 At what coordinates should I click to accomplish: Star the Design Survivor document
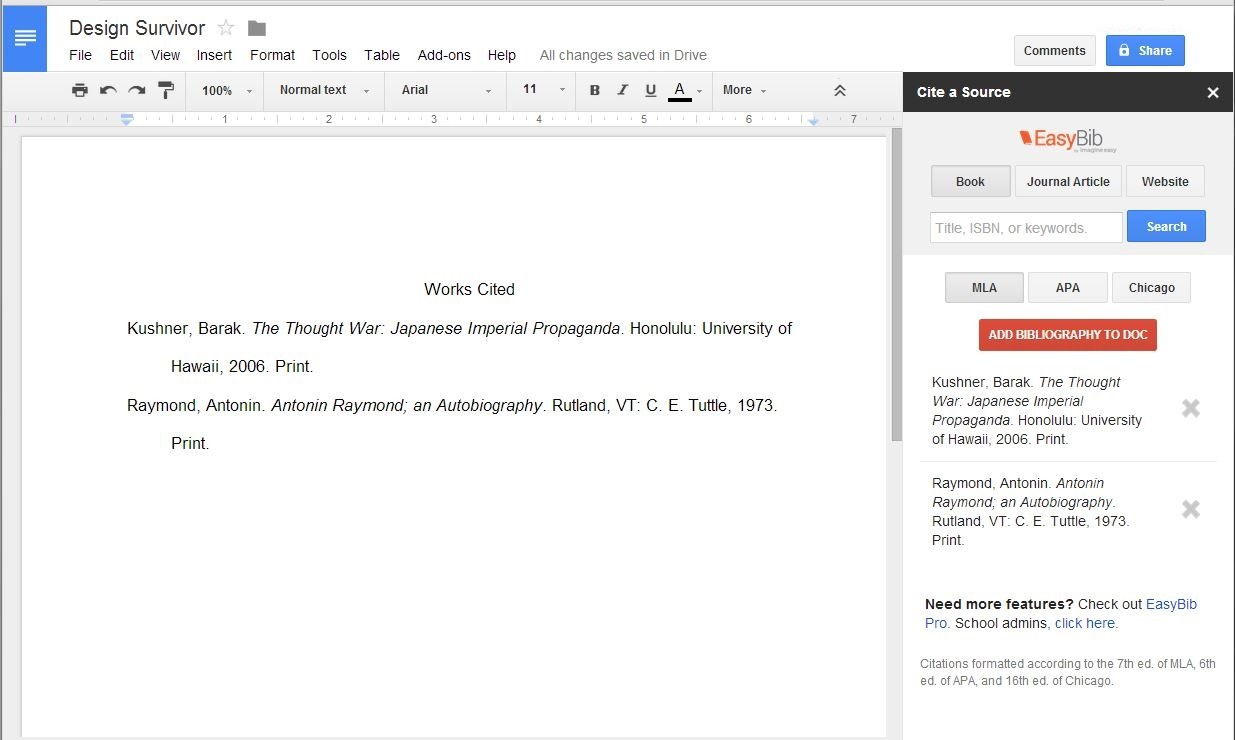tap(226, 28)
